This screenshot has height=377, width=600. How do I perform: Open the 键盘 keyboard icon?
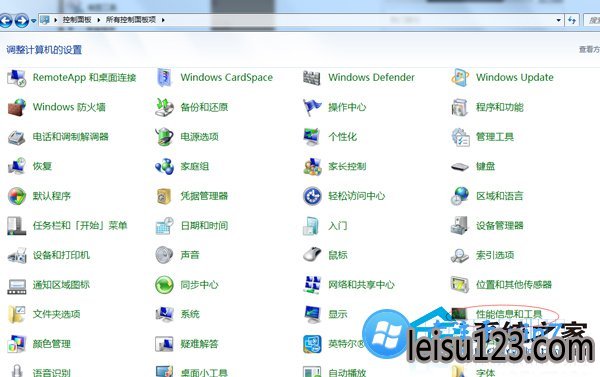coord(460,167)
